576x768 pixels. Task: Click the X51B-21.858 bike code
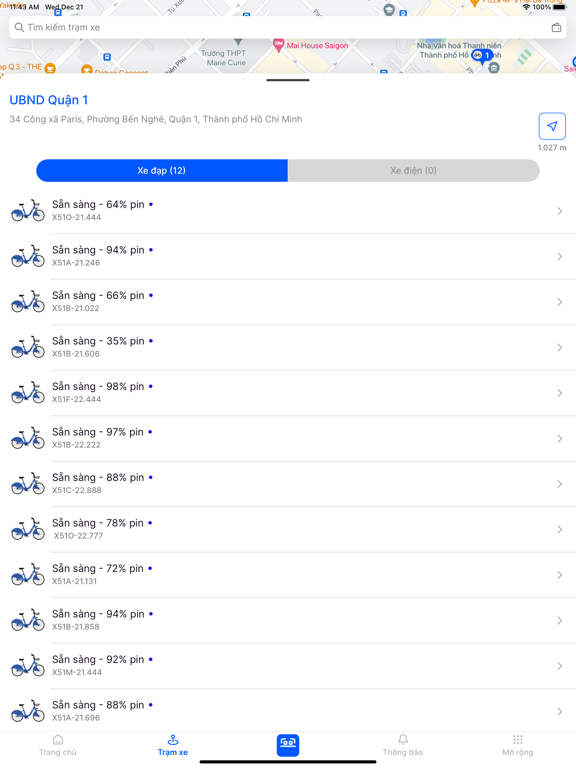click(75, 627)
